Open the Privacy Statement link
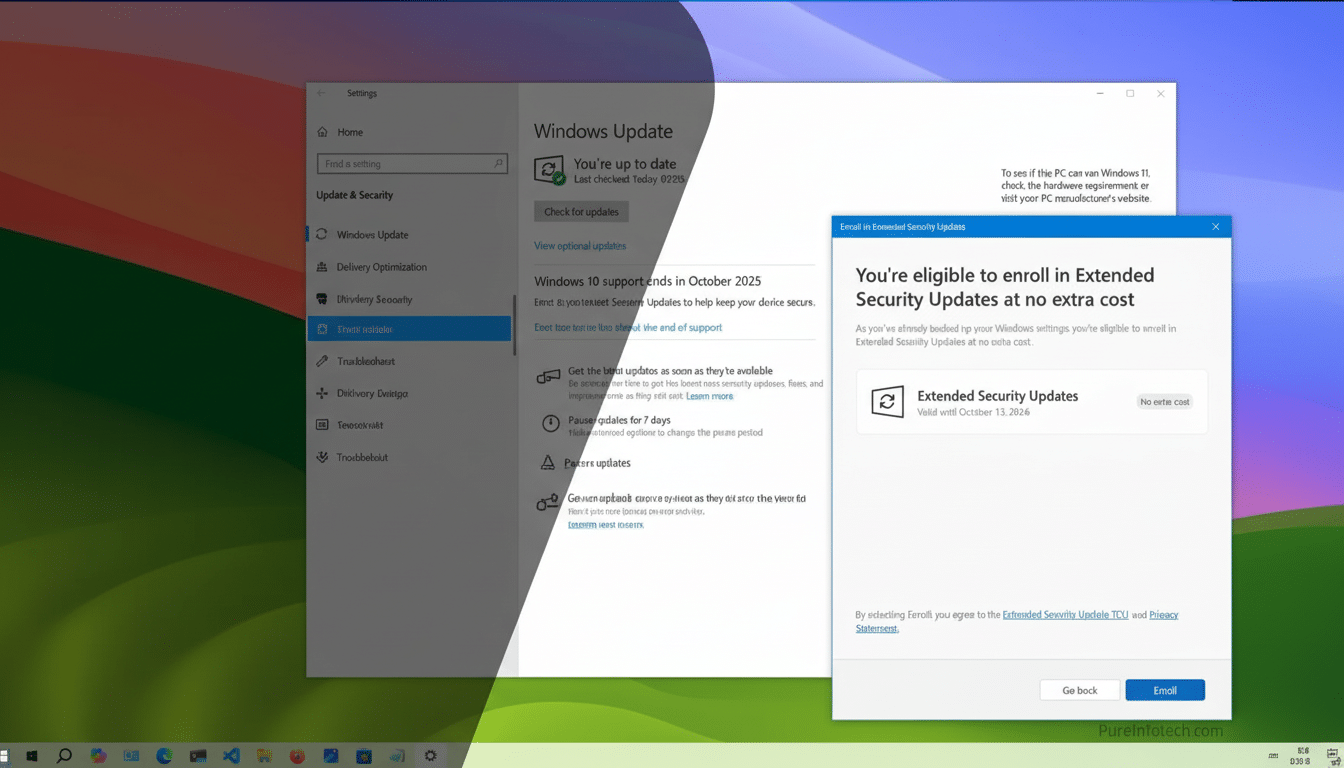The image size is (1344, 768). pos(1163,615)
